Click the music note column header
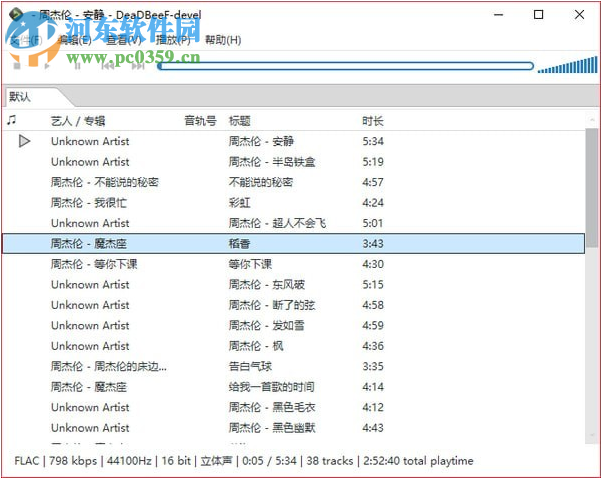Viewport: 610px width, 485px height. pos(12,122)
